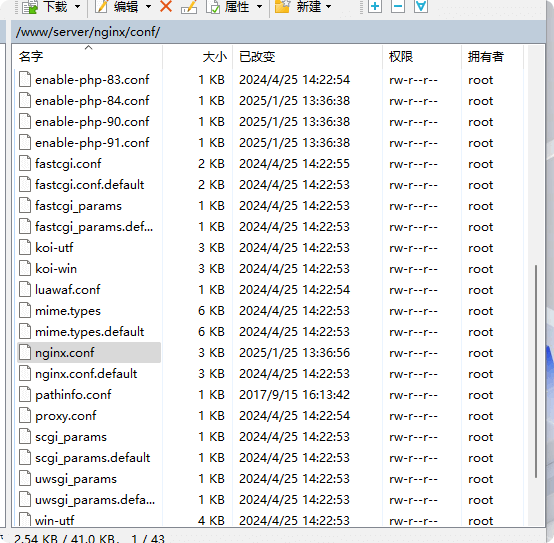
Task: Expand the 新建 dropdown arrow
Action: (x=328, y=6)
